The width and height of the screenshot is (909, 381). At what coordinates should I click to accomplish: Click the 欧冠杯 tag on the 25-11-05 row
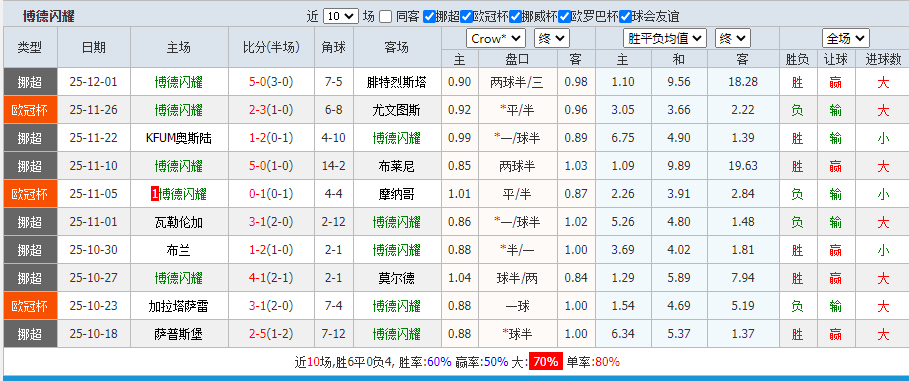coord(30,194)
